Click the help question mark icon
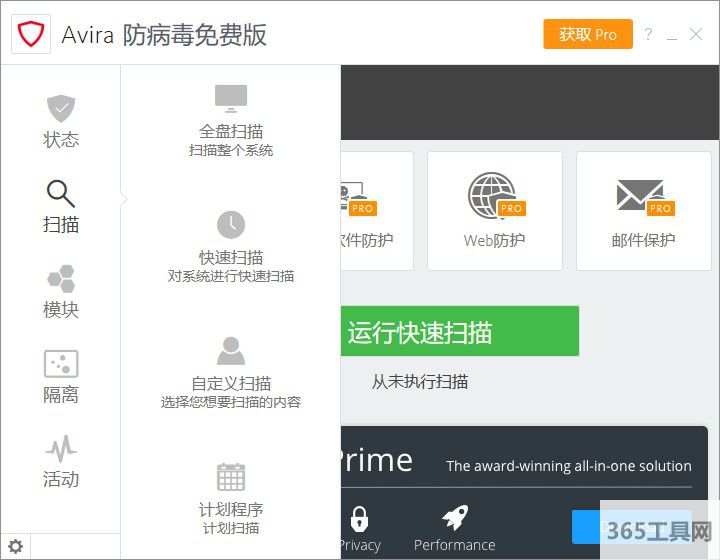Screen dimensions: 720x560 point(648,34)
